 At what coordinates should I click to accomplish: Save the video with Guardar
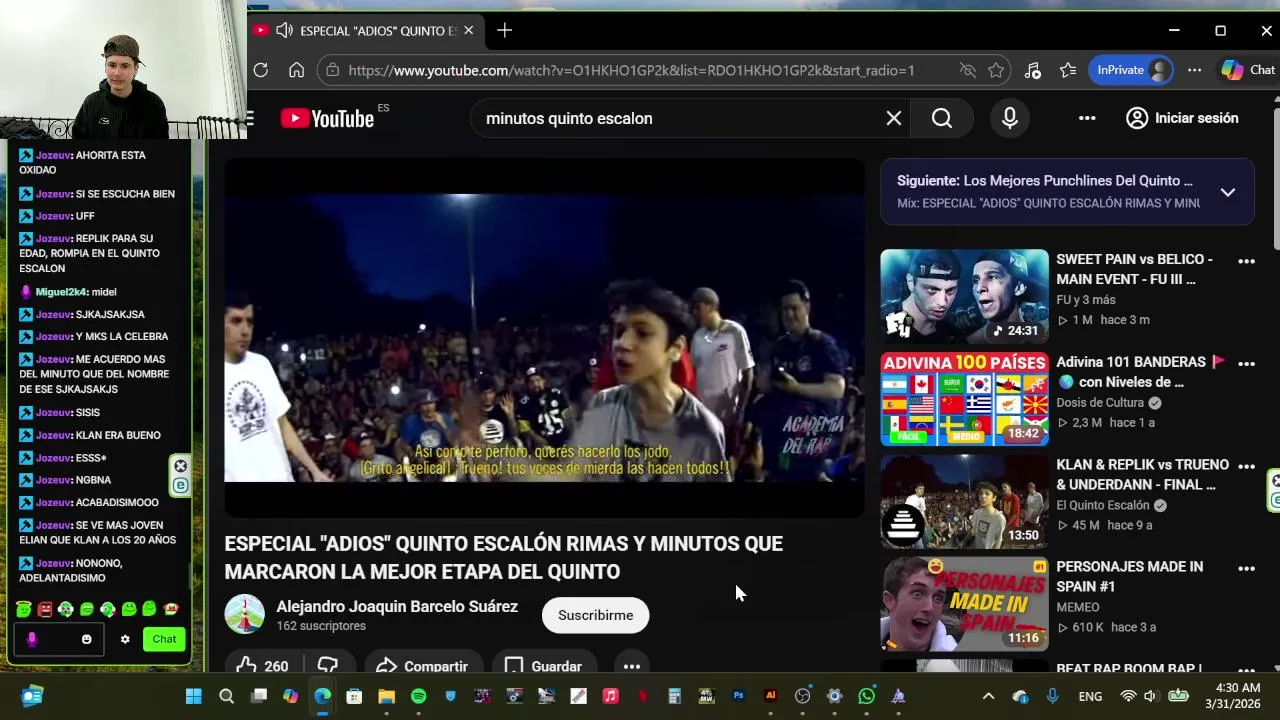[544, 666]
